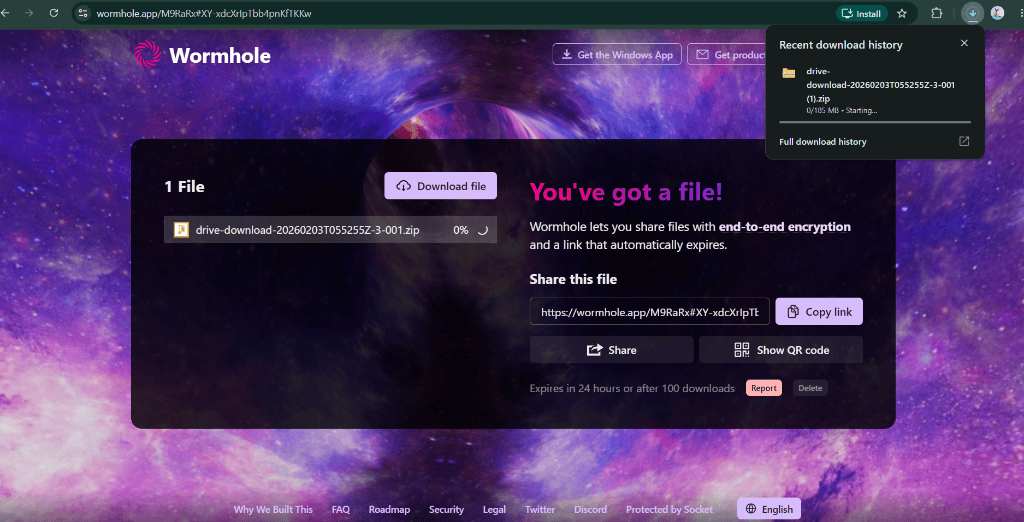The width and height of the screenshot is (1024, 522).
Task: Click the browser downloads toolbar icon
Action: point(972,13)
